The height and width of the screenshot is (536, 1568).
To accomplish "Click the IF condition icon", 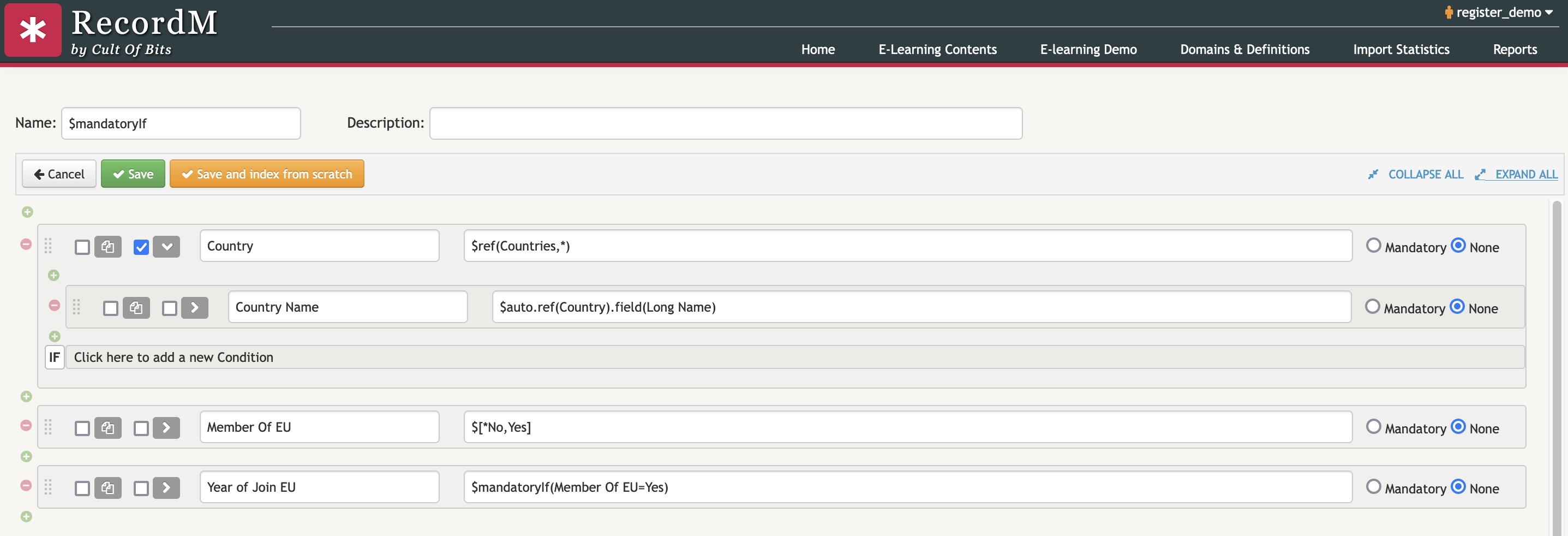I will pyautogui.click(x=55, y=357).
